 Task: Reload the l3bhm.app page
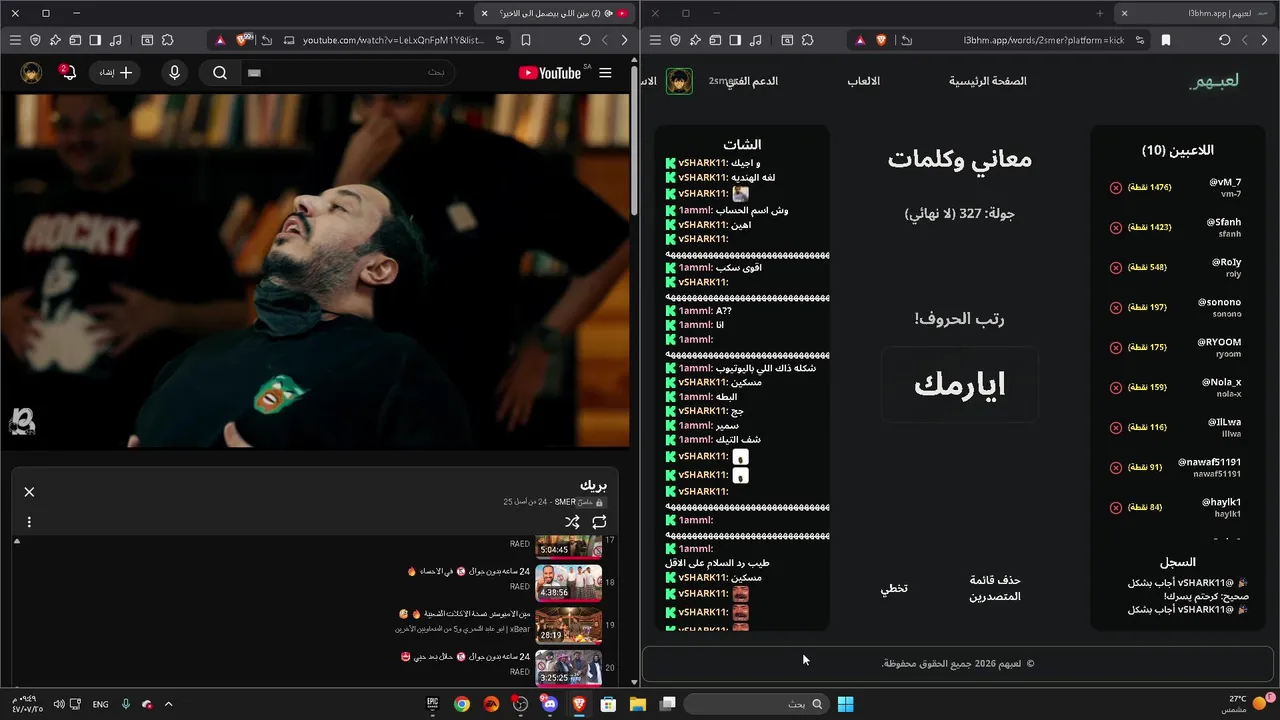[x=1225, y=40]
